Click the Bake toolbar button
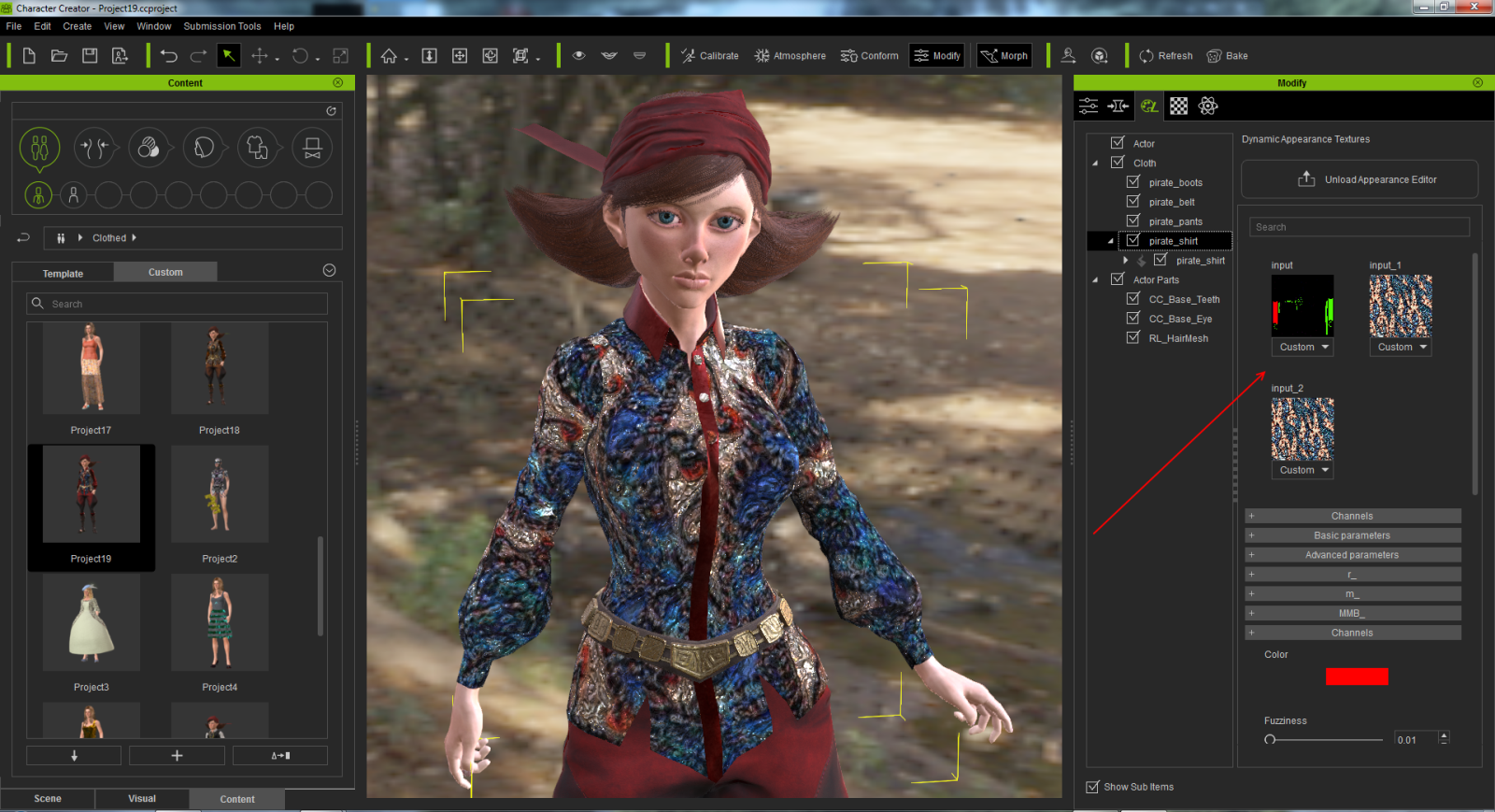Image resolution: width=1495 pixels, height=812 pixels. pyautogui.click(x=1228, y=56)
